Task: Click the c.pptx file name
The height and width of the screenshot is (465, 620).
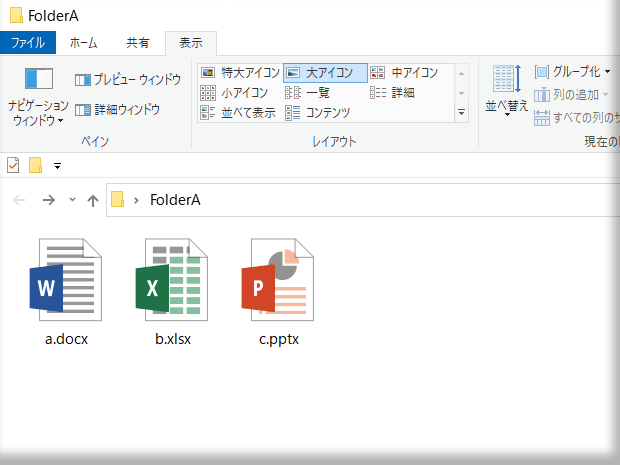Action: [279, 340]
